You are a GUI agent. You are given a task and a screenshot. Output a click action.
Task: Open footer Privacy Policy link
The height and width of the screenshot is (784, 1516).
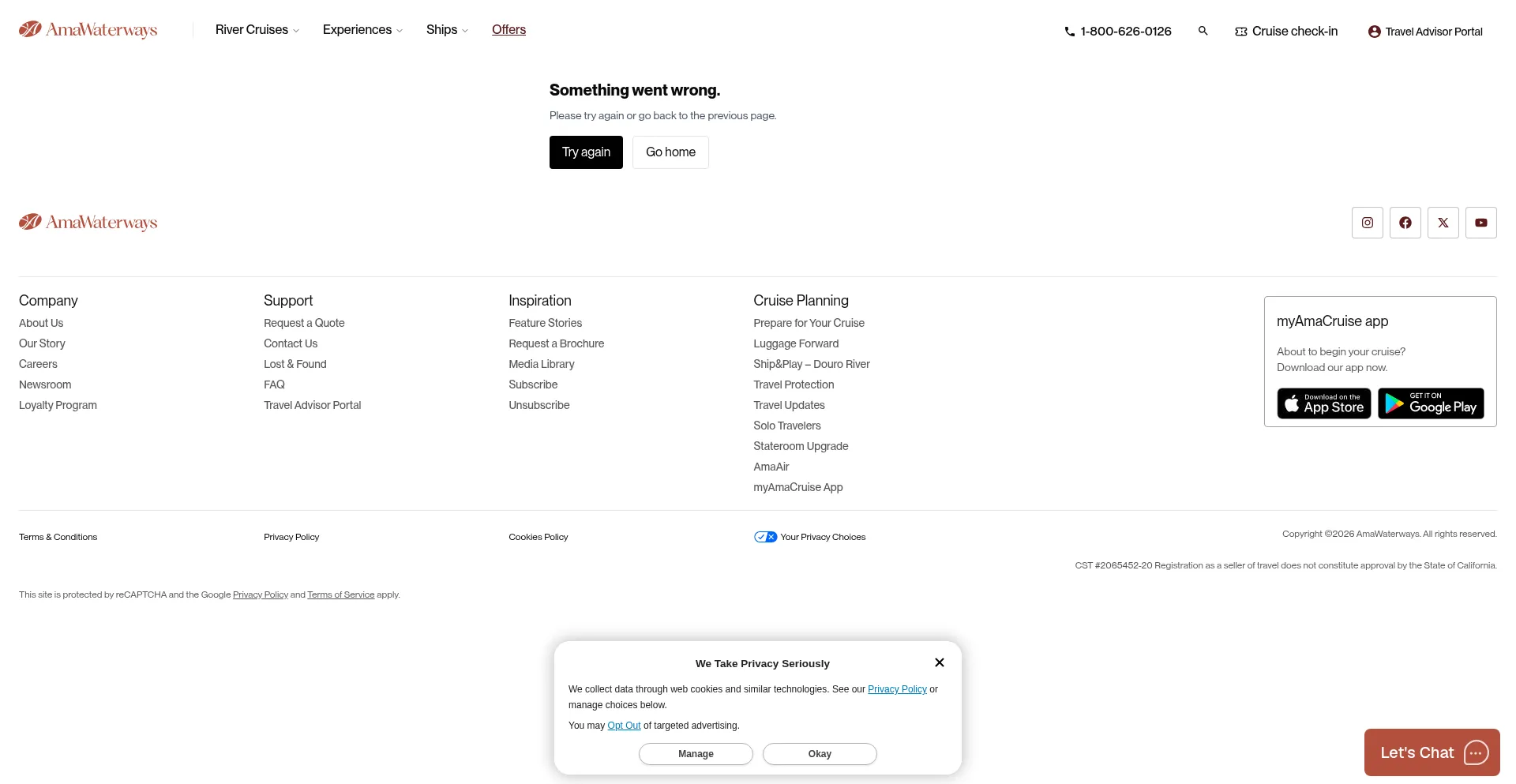(291, 537)
